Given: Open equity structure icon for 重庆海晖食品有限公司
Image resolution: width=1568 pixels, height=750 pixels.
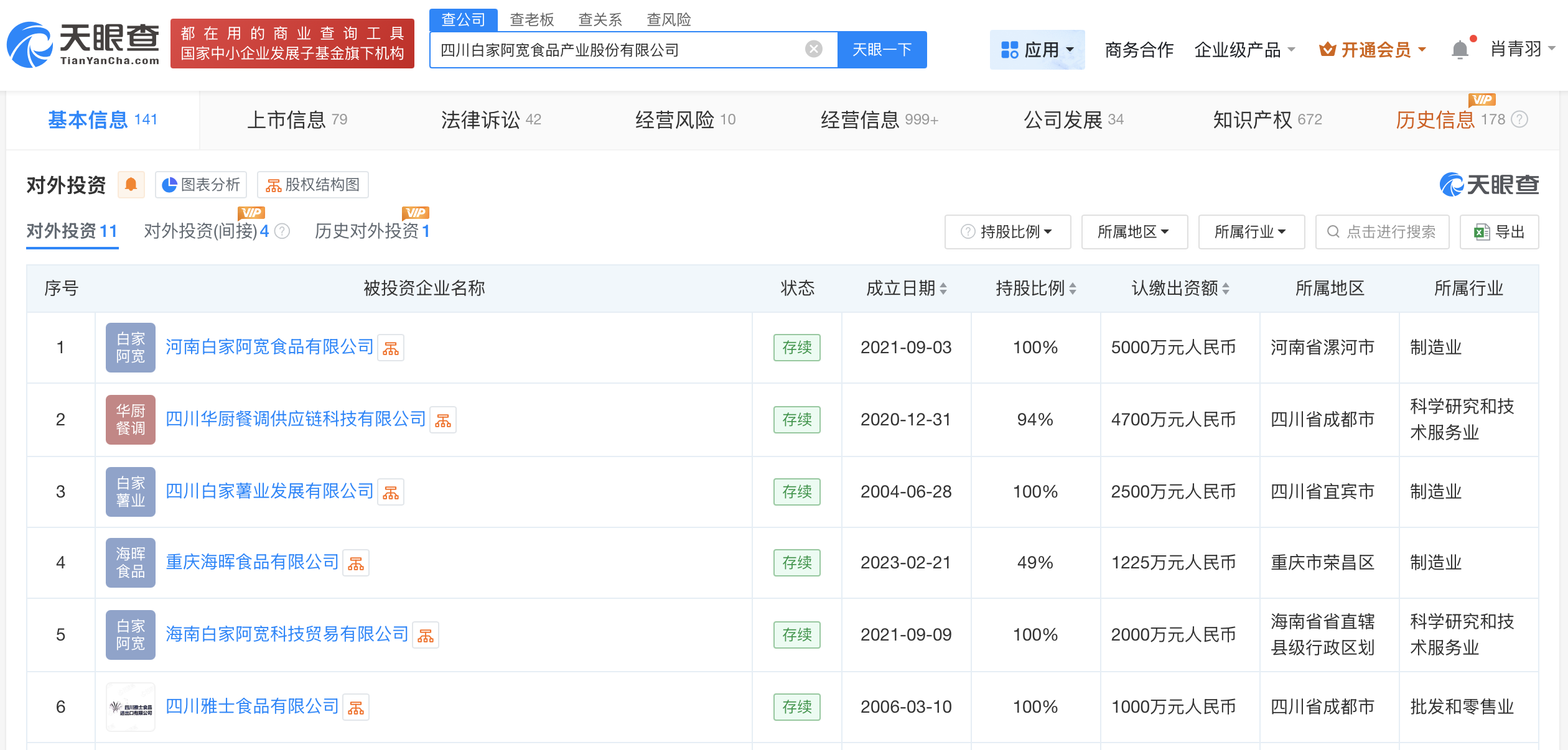Looking at the screenshot, I should [356, 563].
